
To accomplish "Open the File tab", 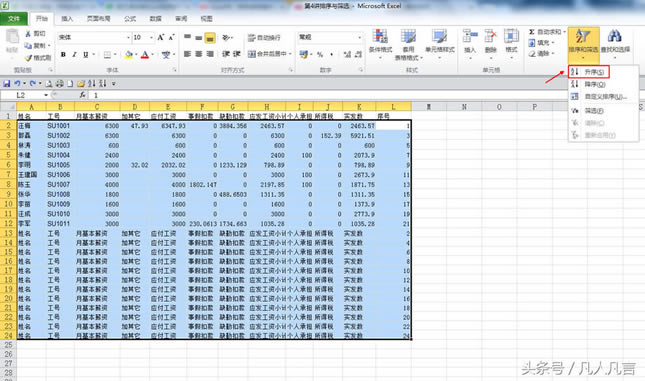I will pyautogui.click(x=14, y=19).
